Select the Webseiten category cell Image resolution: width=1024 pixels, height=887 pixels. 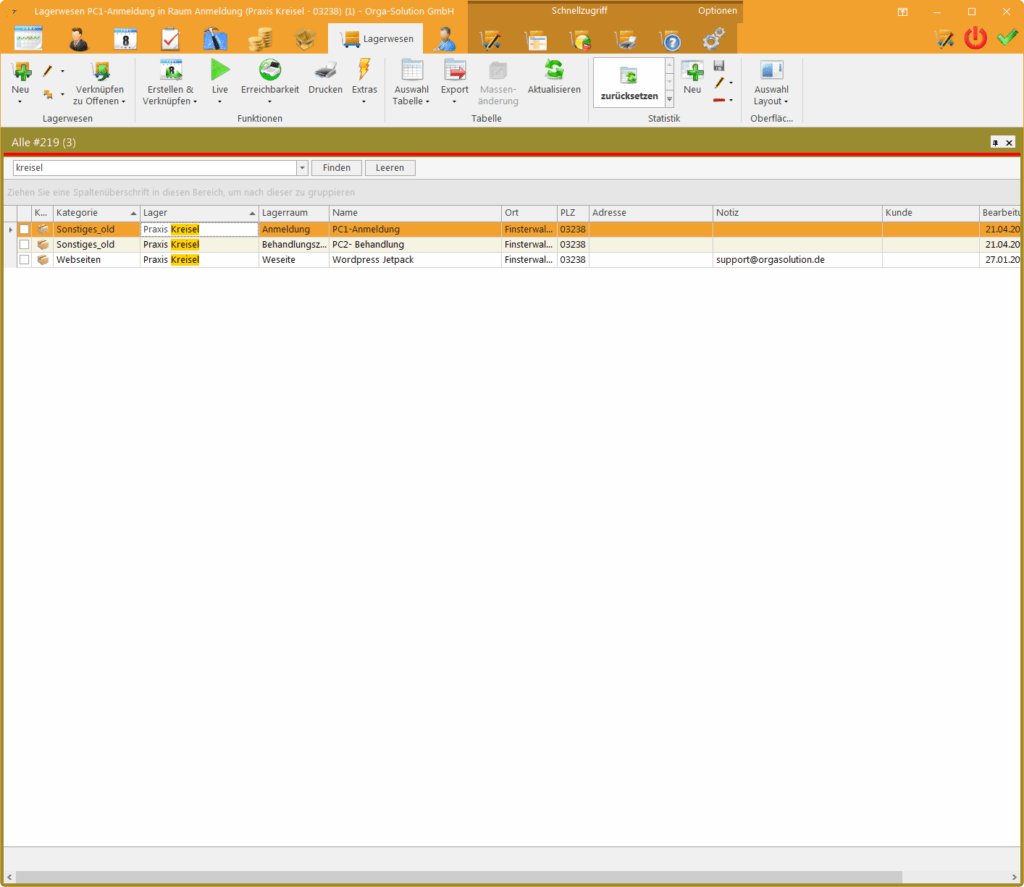(x=97, y=259)
